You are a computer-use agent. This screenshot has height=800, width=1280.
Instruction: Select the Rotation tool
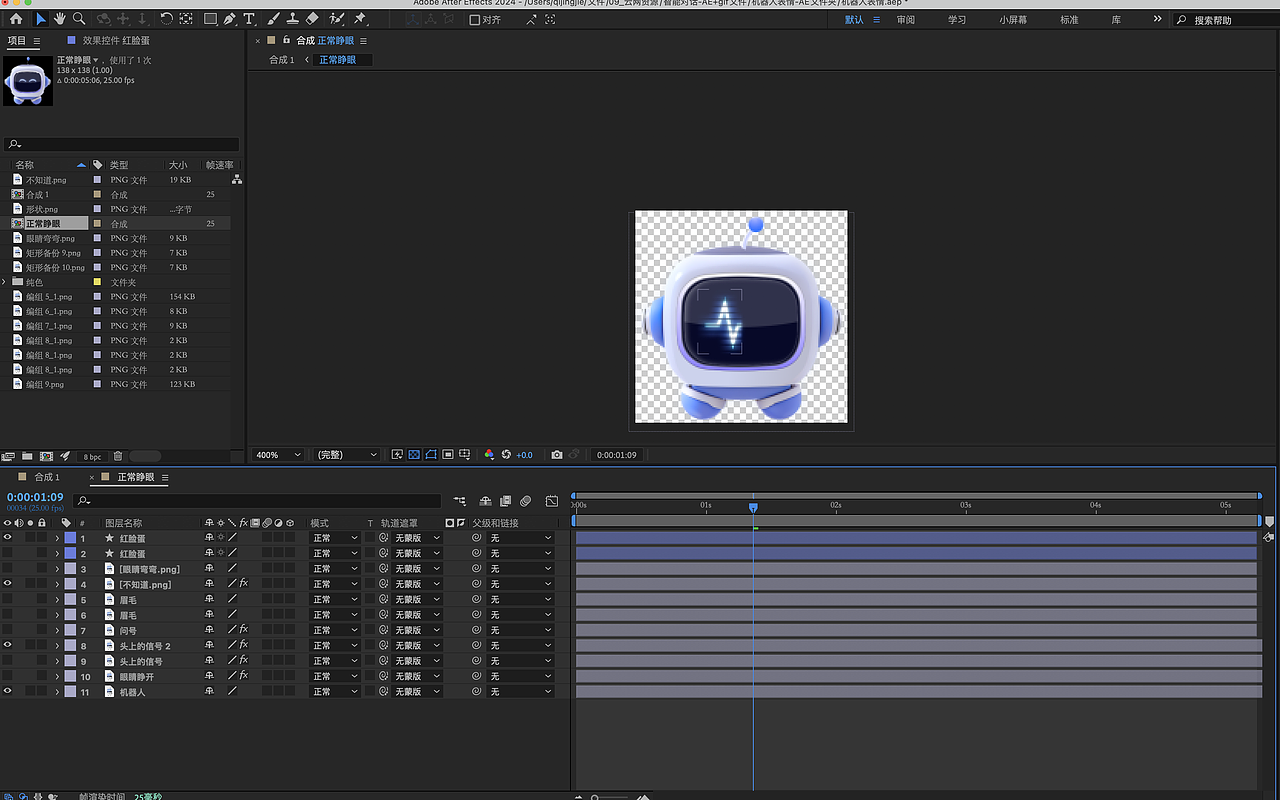pos(166,19)
